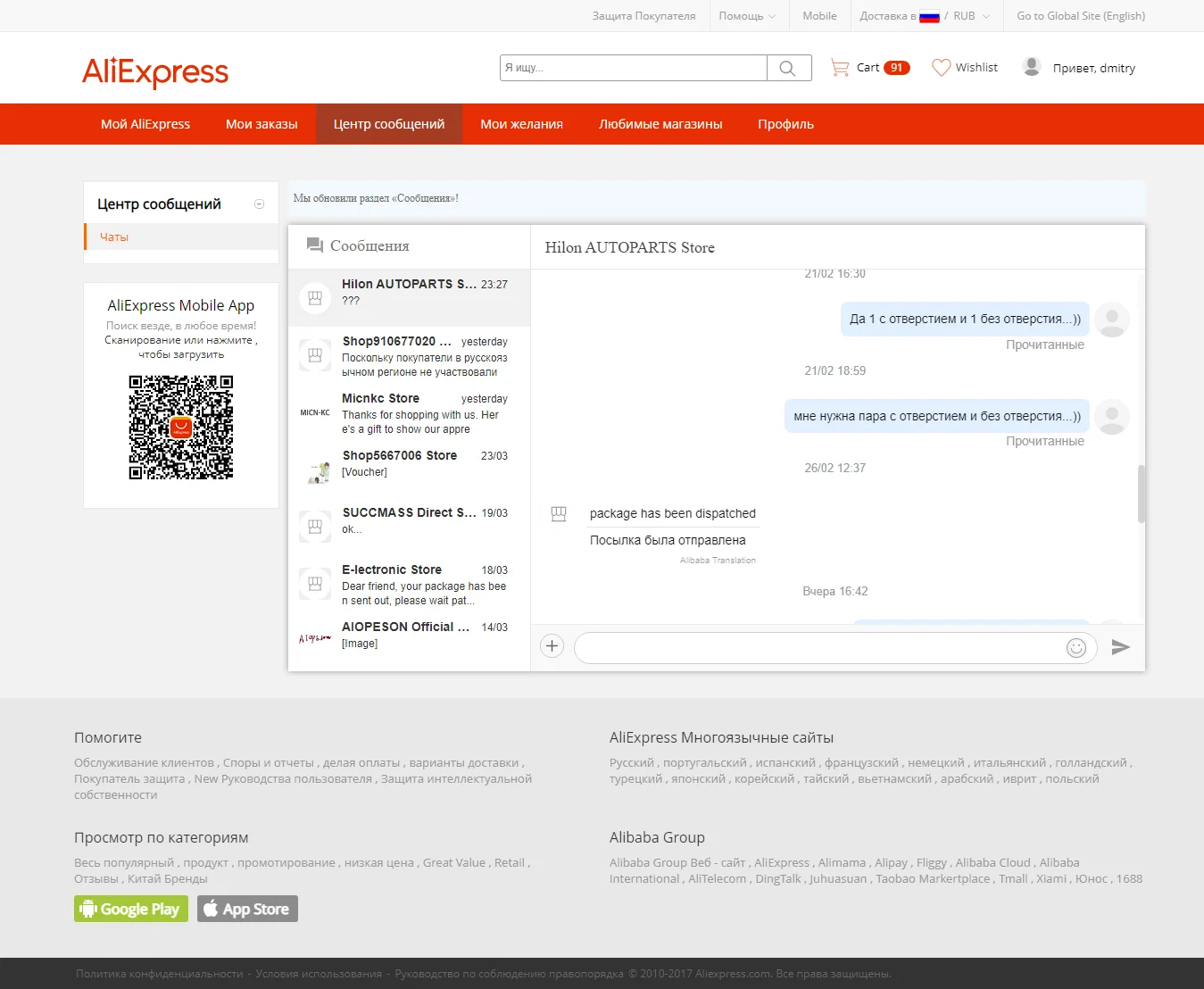Click the search magnifier icon

click(787, 68)
